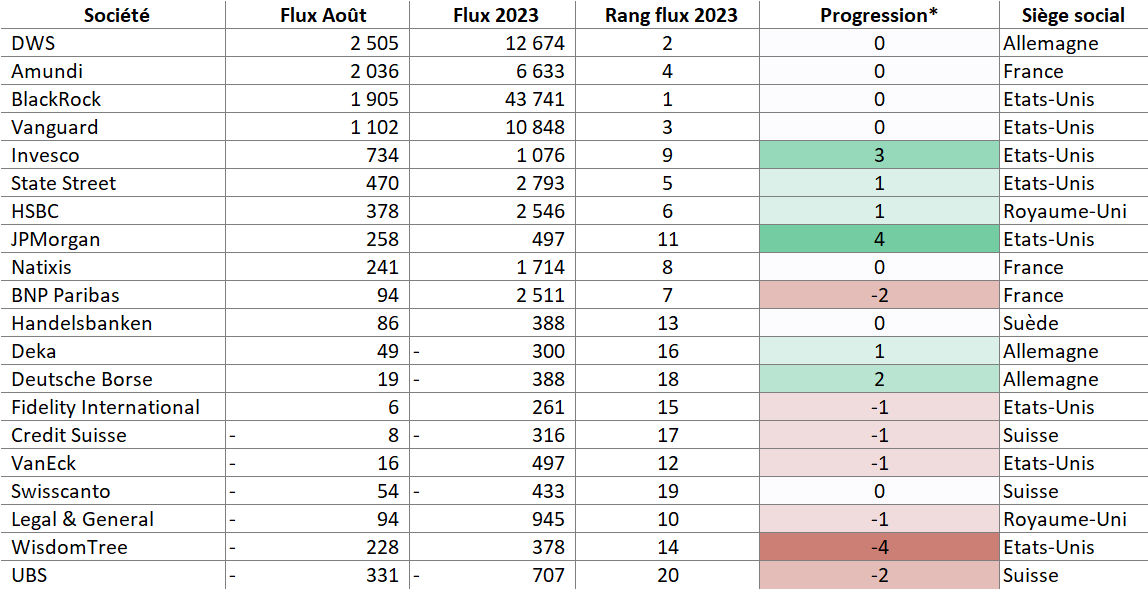The width and height of the screenshot is (1148, 589).
Task: Select the WisdomTree company cell
Action: pos(113,547)
